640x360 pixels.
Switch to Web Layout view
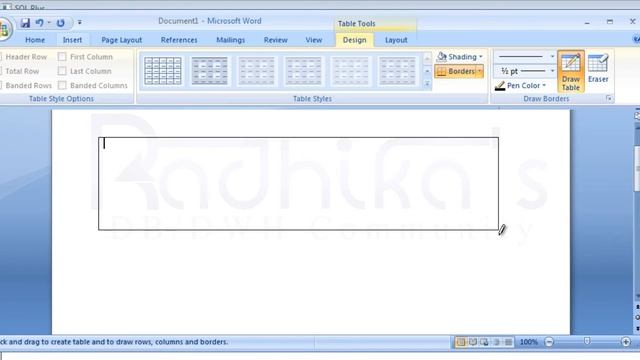484,342
